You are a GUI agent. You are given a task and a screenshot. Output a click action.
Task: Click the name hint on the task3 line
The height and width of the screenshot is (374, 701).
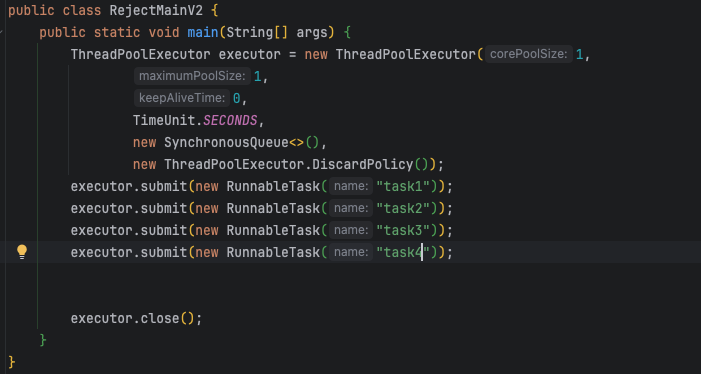[351, 231]
